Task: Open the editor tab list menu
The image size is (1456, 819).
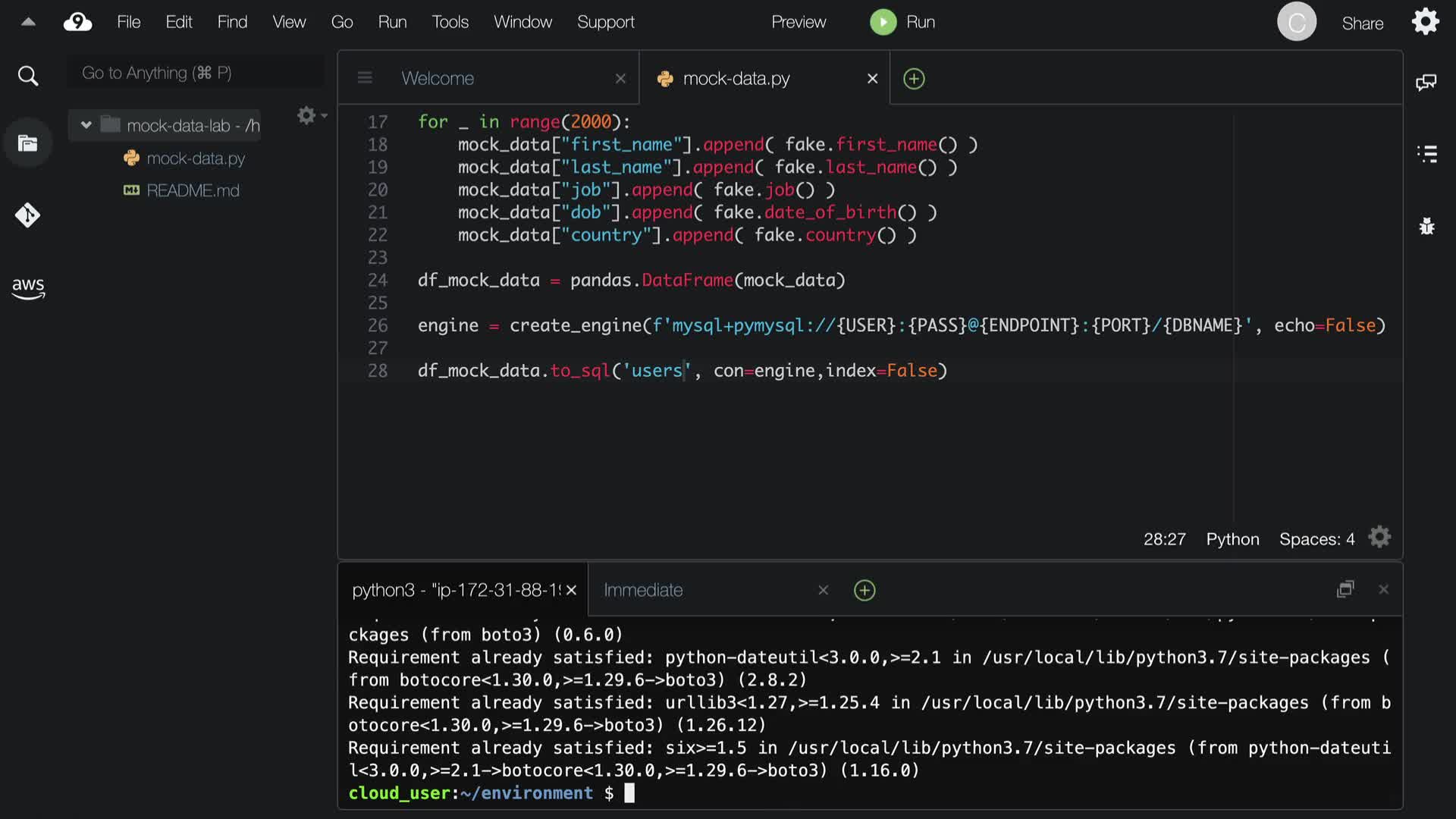Action: pos(365,78)
